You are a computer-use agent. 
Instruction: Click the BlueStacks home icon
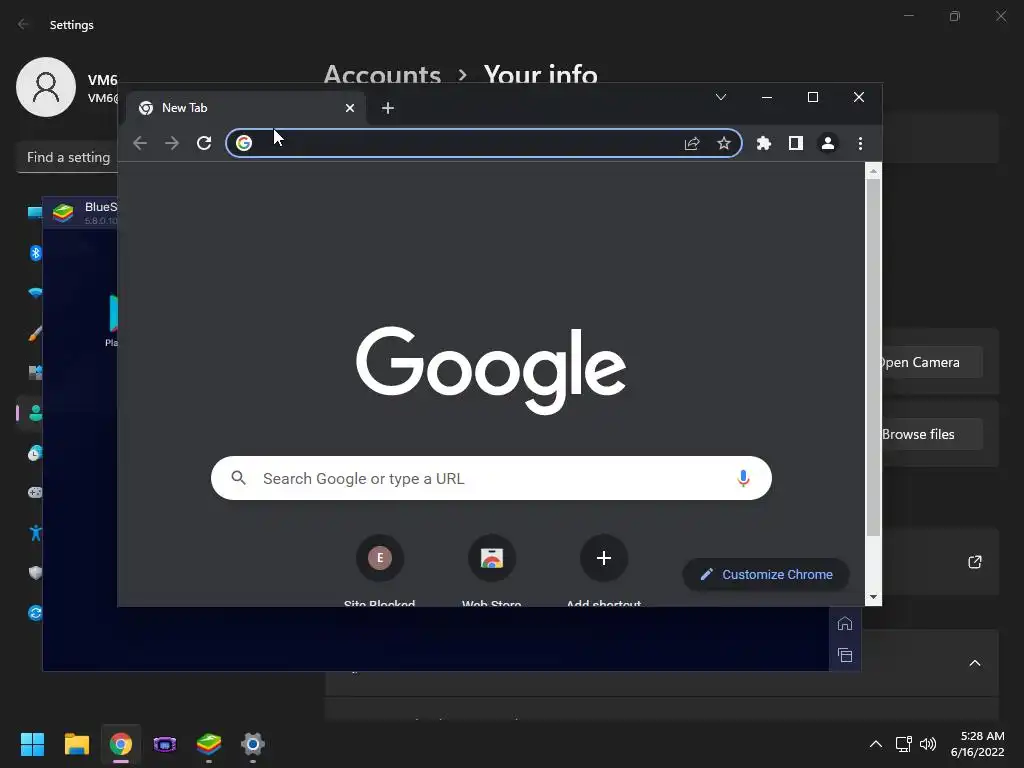pyautogui.click(x=845, y=624)
